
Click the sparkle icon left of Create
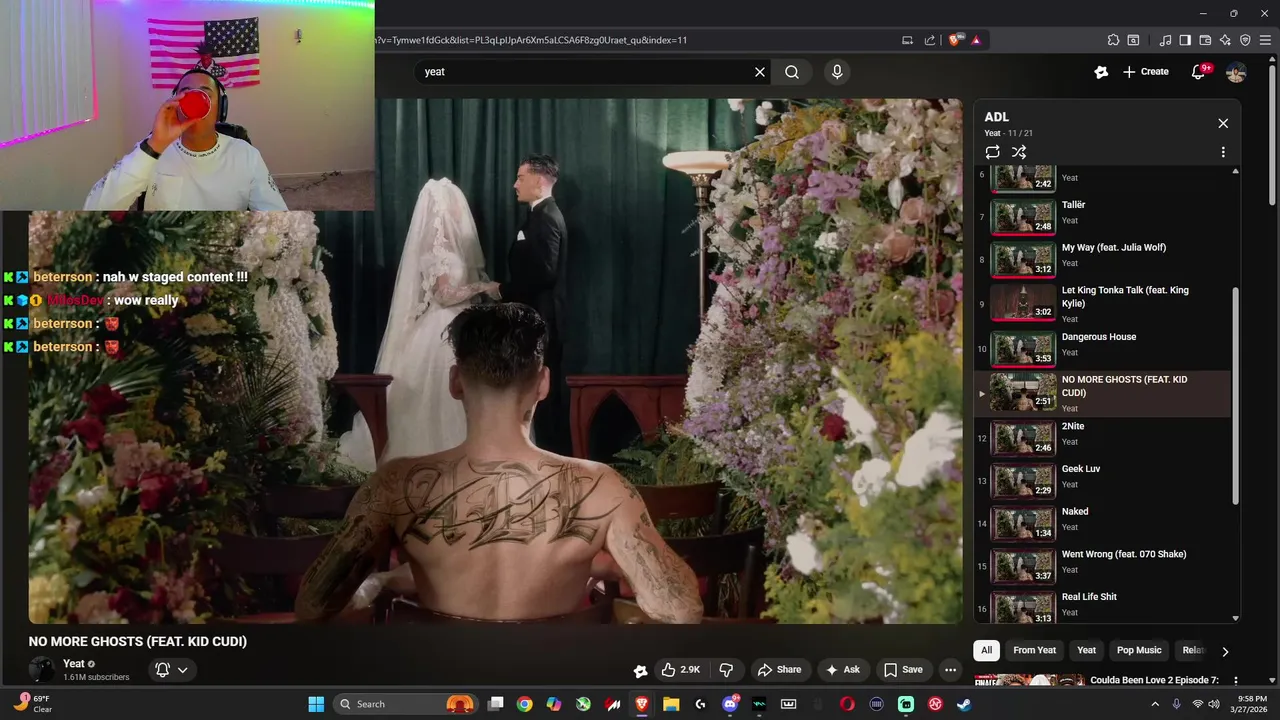[x=1101, y=72]
